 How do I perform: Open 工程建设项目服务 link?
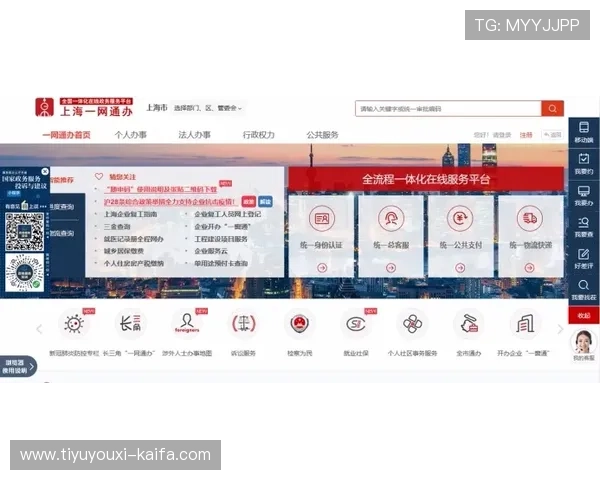point(221,239)
